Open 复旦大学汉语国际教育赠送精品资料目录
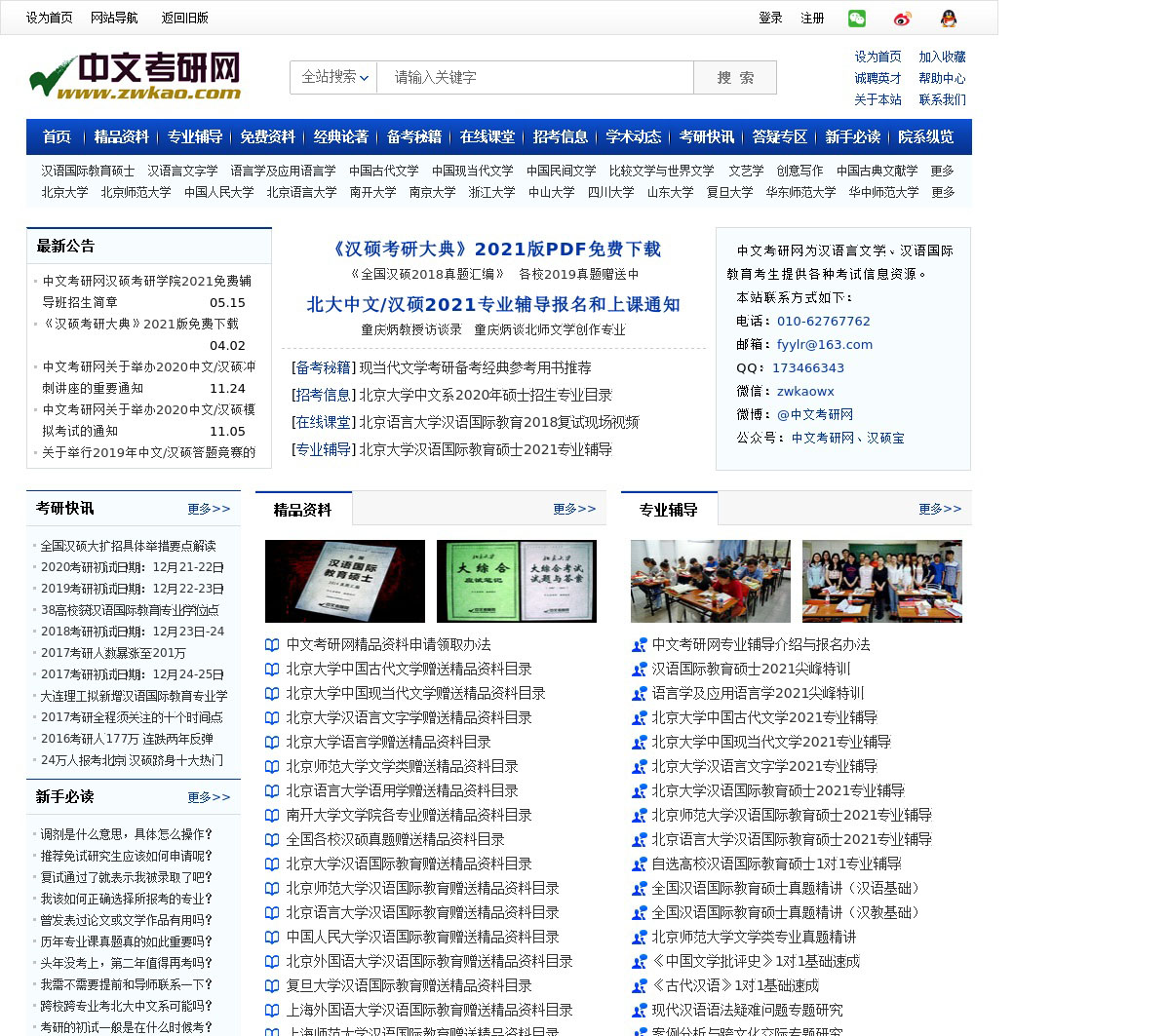 (409, 985)
